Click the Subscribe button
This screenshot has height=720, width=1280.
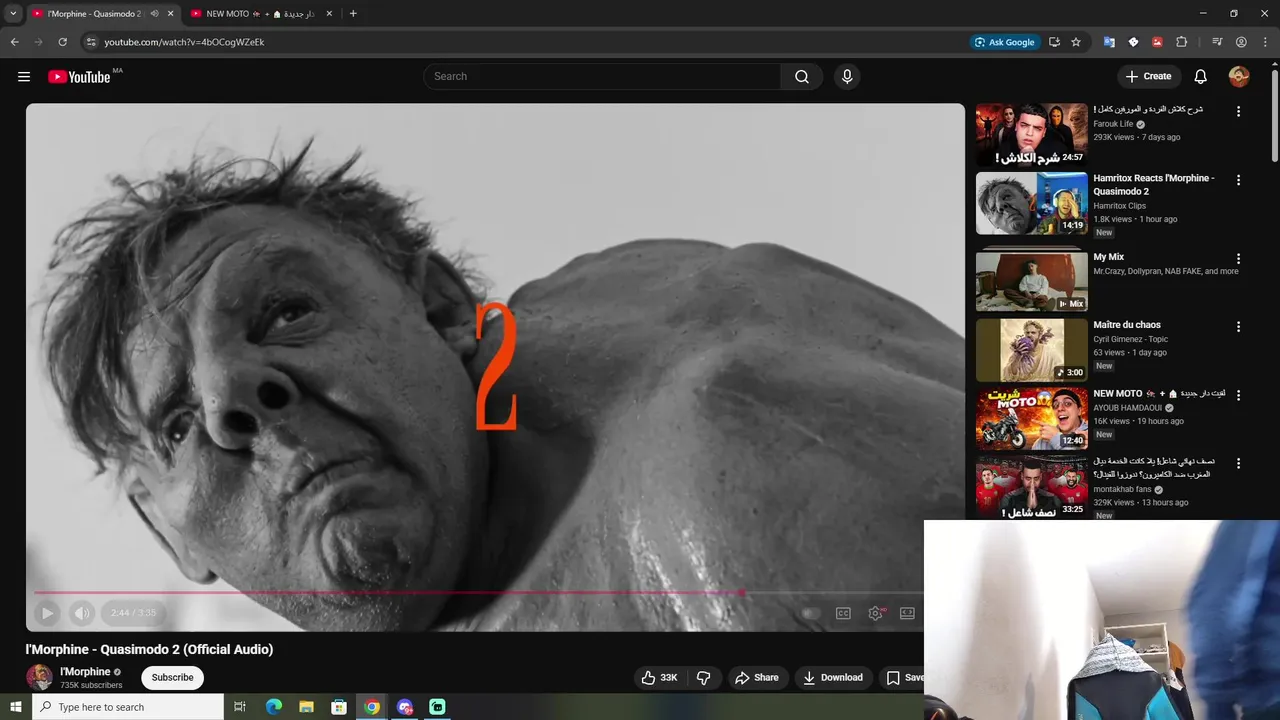pyautogui.click(x=172, y=678)
